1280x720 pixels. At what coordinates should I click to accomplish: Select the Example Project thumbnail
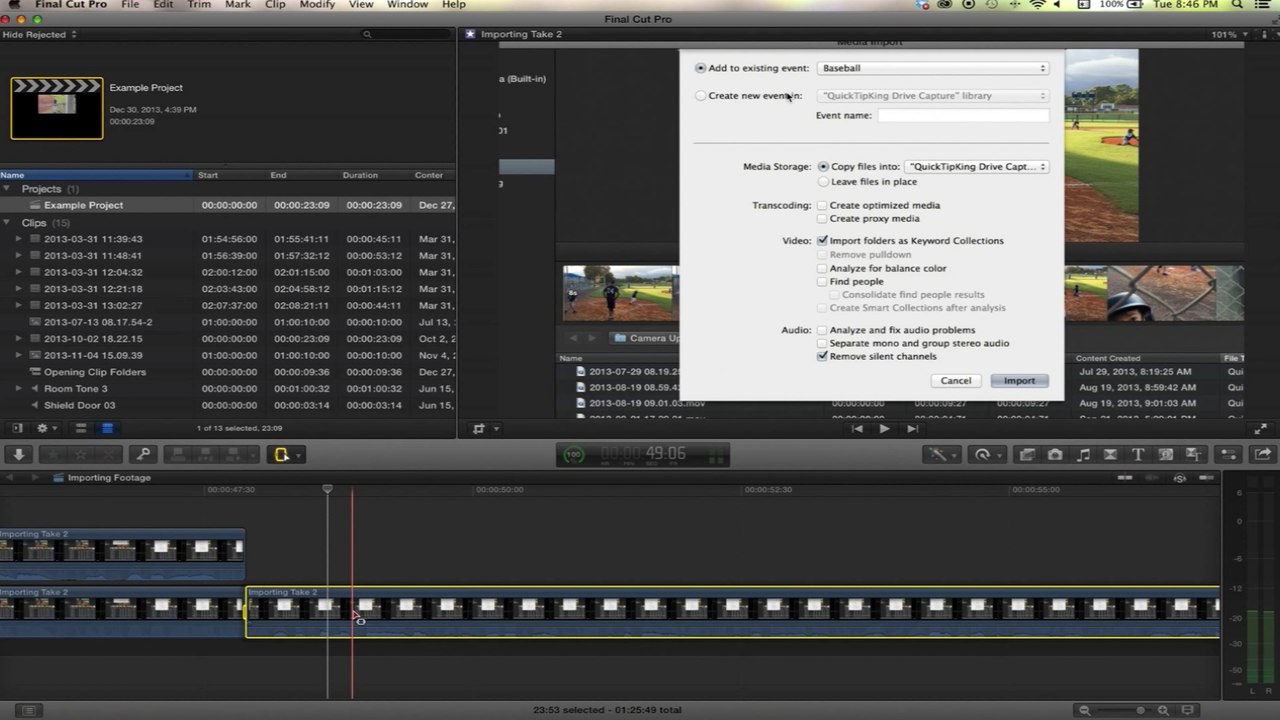coord(56,108)
